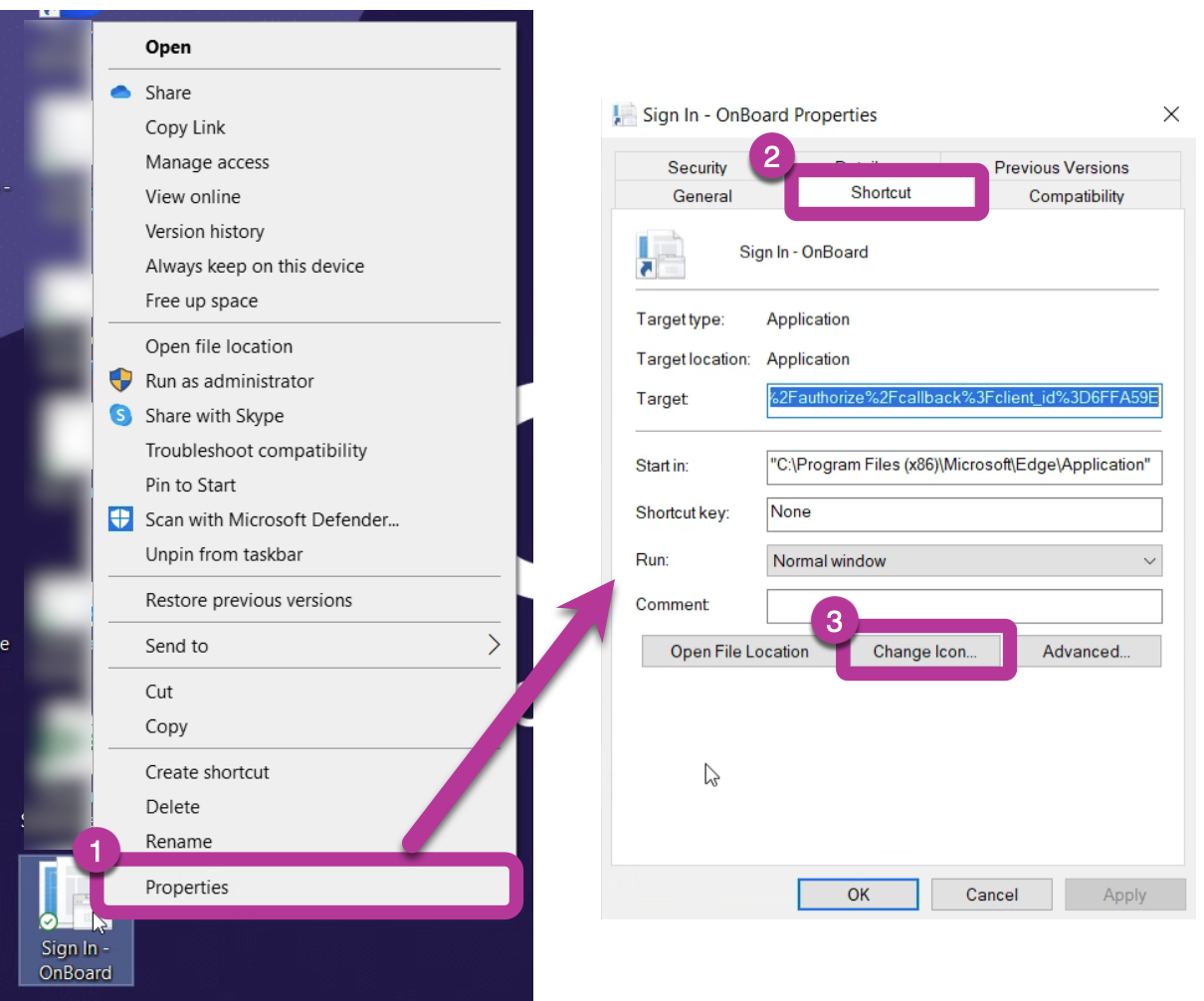The height and width of the screenshot is (1001, 1204).
Task: Click the Microsoft Defender shield icon
Action: 120,519
